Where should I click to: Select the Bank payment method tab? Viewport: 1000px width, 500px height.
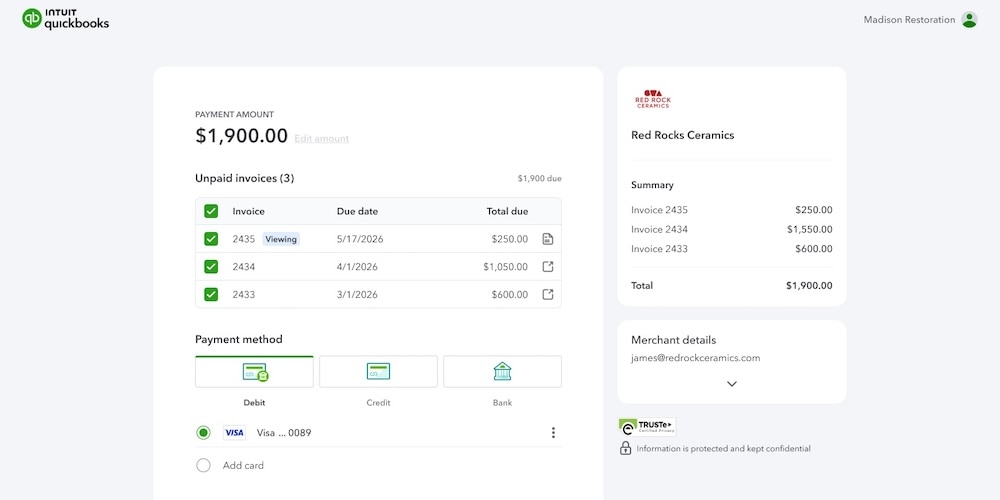[503, 372]
